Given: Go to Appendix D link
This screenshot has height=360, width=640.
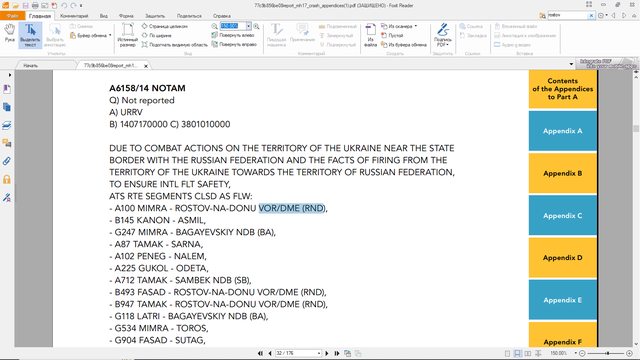Looking at the screenshot, I should pyautogui.click(x=562, y=258).
